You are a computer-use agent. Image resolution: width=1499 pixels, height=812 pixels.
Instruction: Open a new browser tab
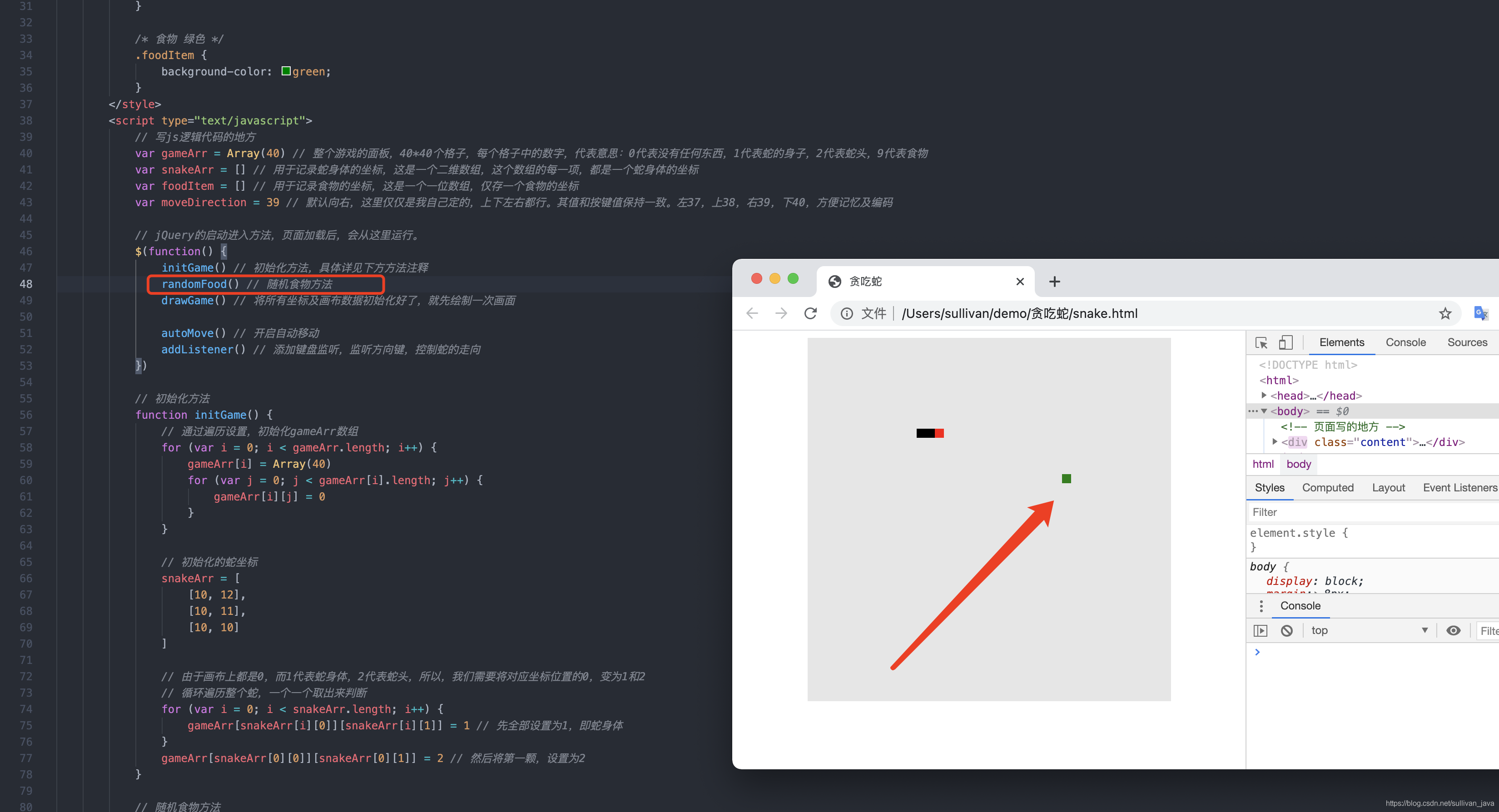(x=1054, y=282)
